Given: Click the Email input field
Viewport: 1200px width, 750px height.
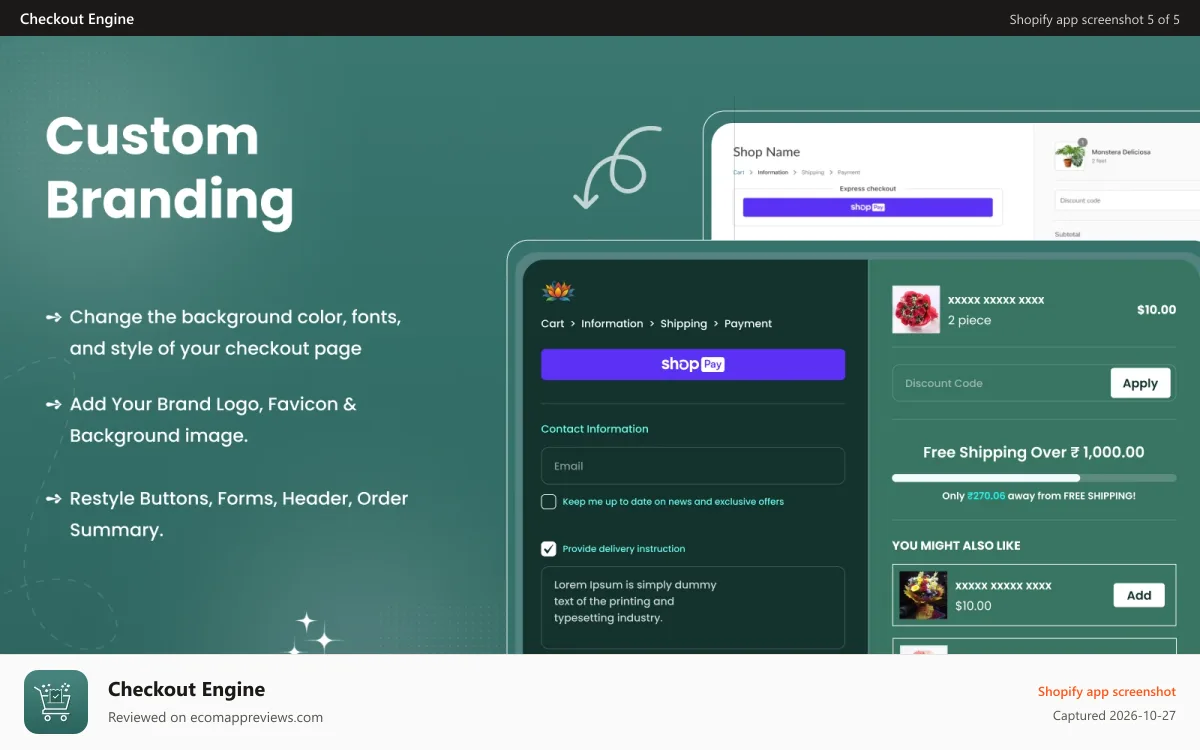Looking at the screenshot, I should (x=693, y=466).
